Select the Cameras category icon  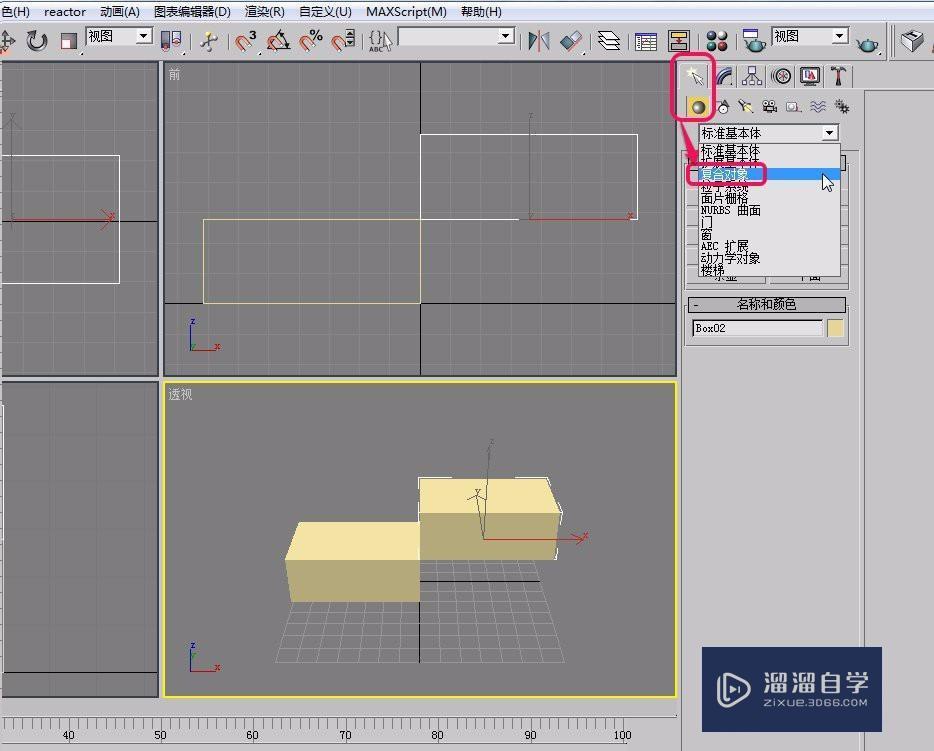(769, 107)
